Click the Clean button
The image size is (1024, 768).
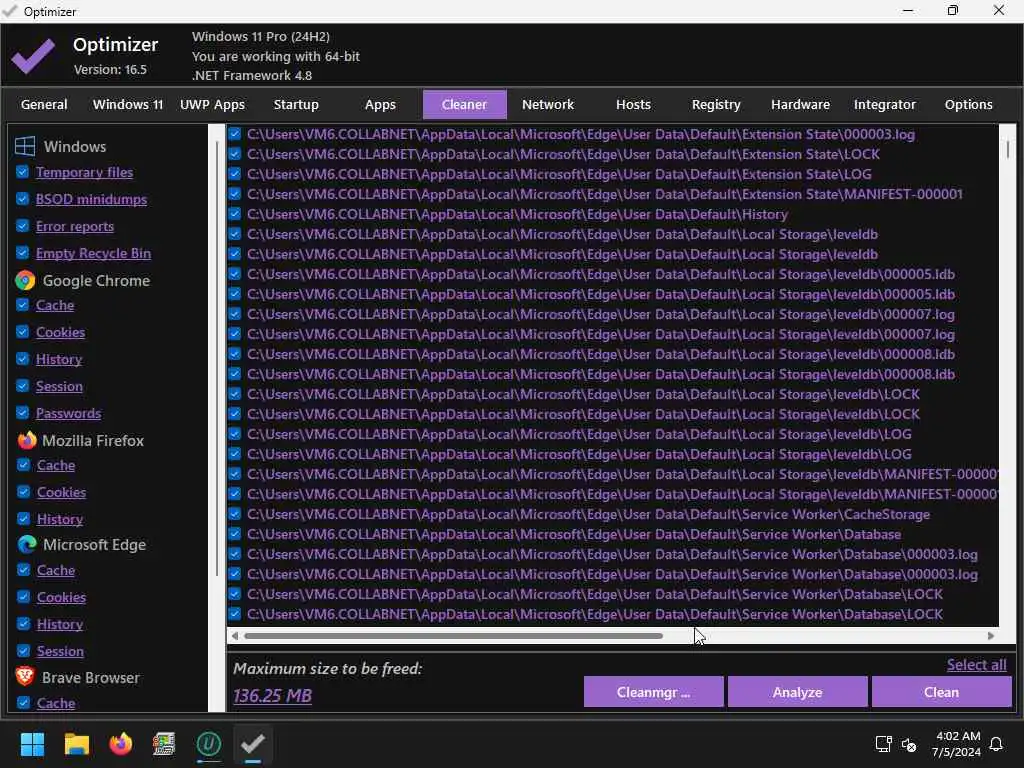941,692
